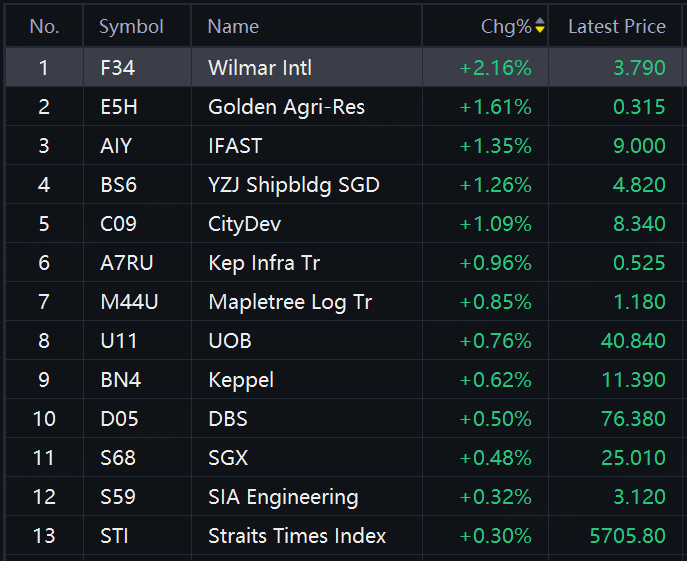Viewport: 687px width, 561px height.
Task: Click the Chg% sort arrow icon
Action: [540, 25]
